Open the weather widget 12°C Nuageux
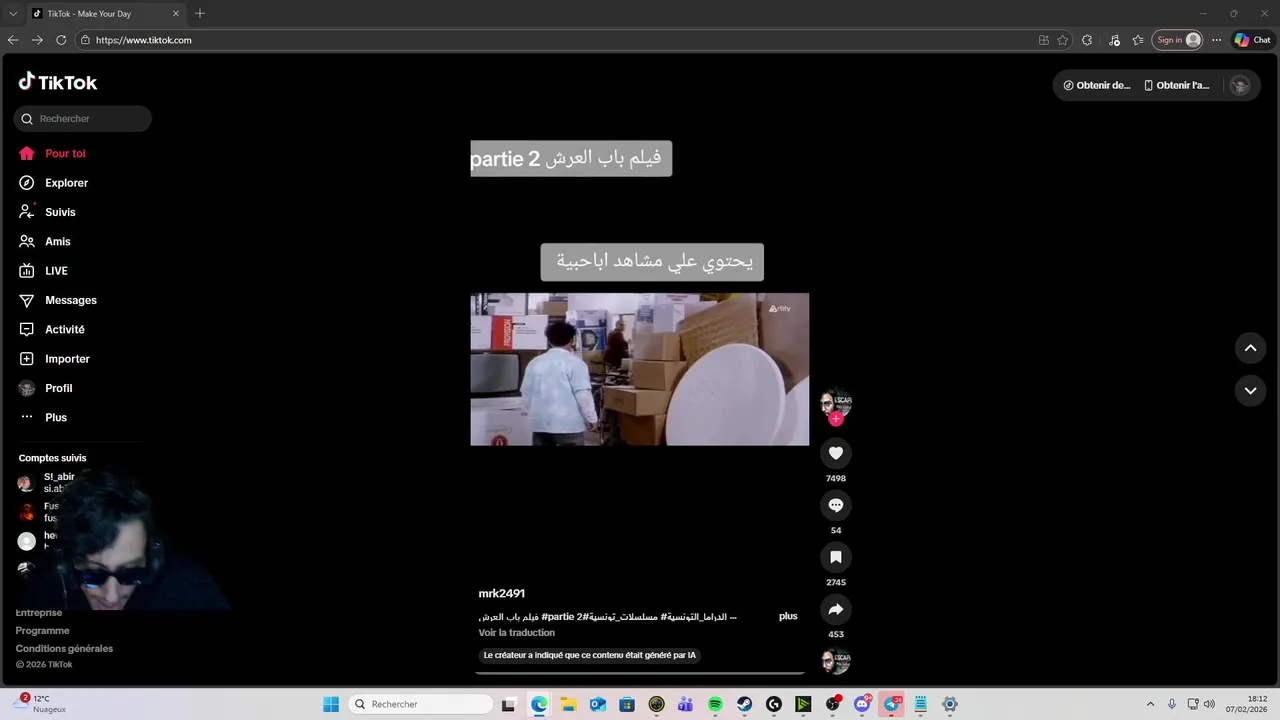The height and width of the screenshot is (720, 1280). [x=41, y=704]
